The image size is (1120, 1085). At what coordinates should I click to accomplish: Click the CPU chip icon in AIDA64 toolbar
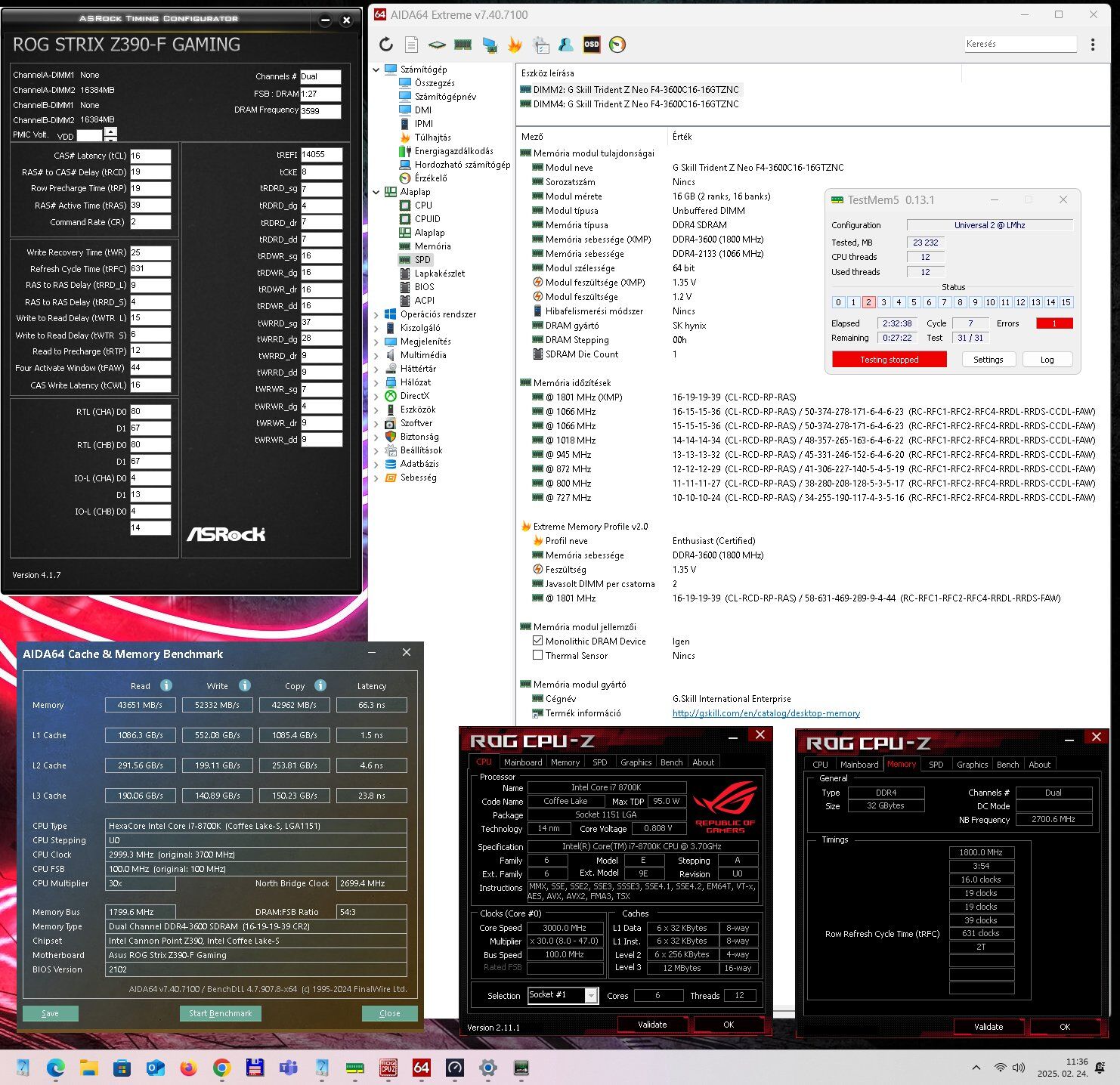[438, 45]
